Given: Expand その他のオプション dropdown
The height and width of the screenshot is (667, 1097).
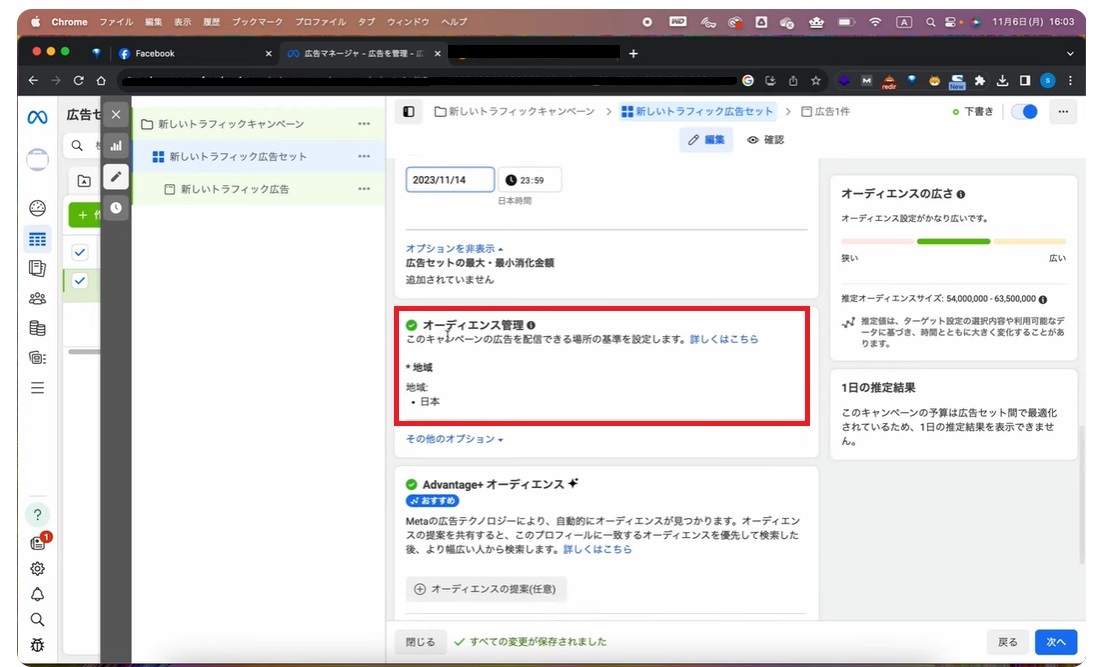Looking at the screenshot, I should [453, 439].
